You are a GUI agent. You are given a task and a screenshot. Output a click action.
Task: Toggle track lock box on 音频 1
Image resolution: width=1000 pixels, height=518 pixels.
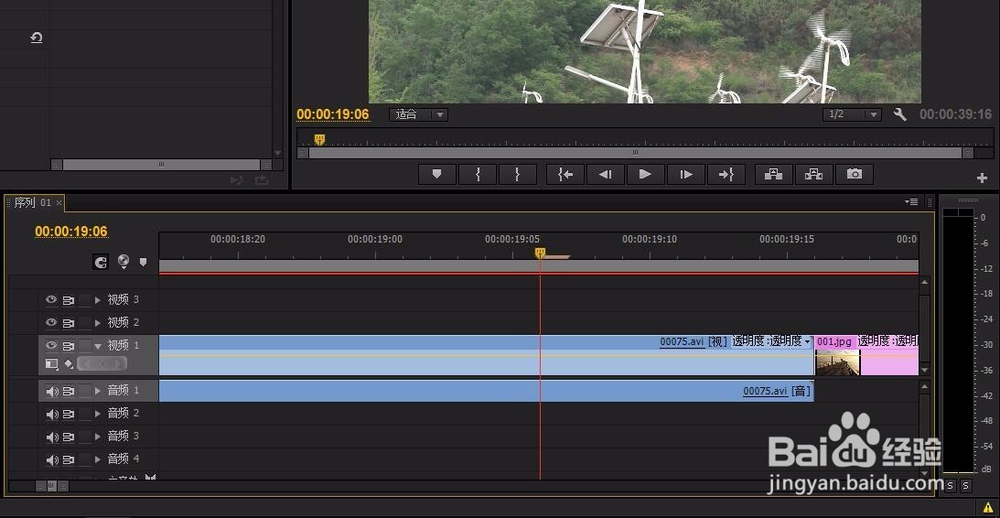pos(84,391)
